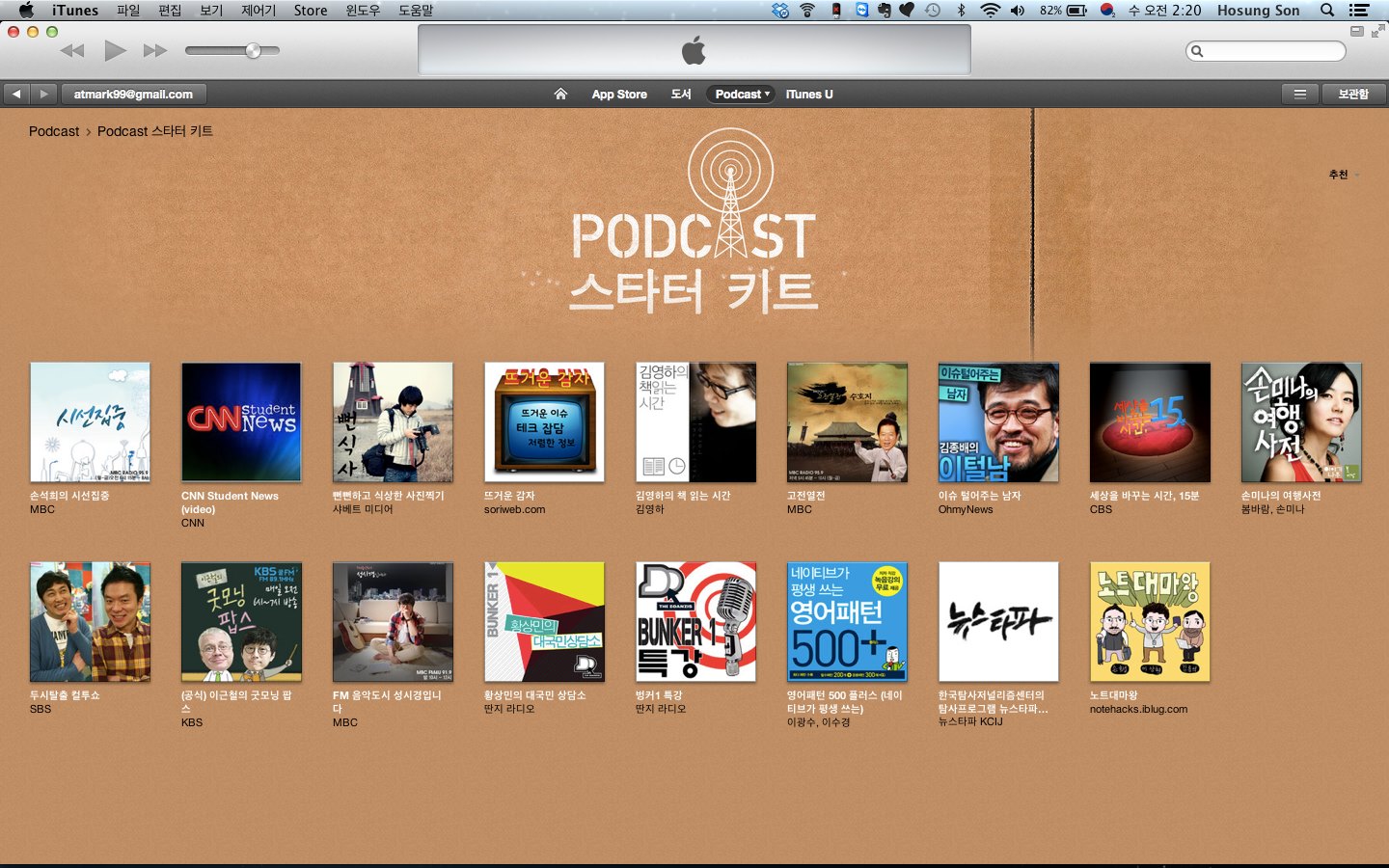Click inside the search field
Screen dimensions: 1389x868
click(1266, 51)
